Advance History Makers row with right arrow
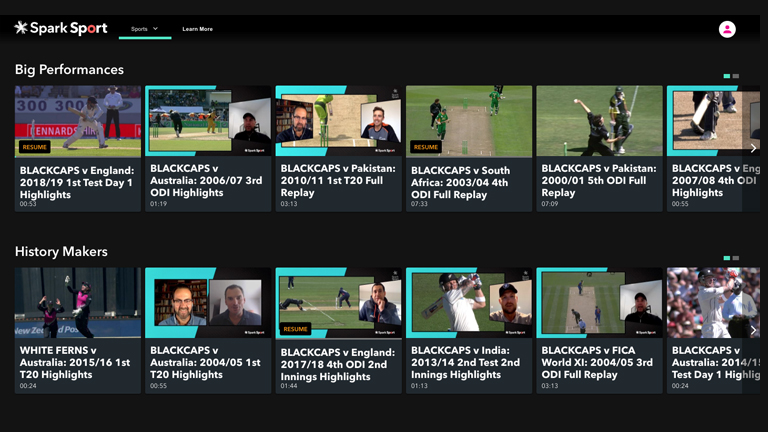The width and height of the screenshot is (768, 432). (753, 331)
